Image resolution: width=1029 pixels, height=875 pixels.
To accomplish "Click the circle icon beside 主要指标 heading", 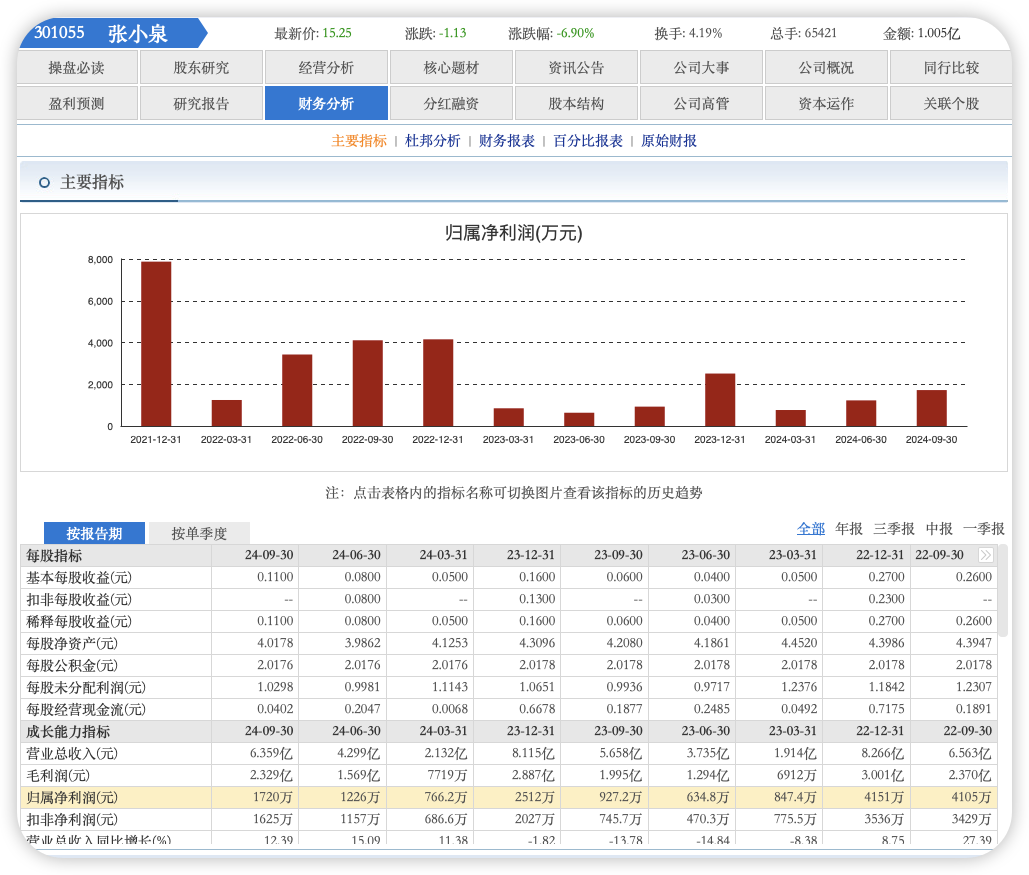I will pyautogui.click(x=44, y=182).
